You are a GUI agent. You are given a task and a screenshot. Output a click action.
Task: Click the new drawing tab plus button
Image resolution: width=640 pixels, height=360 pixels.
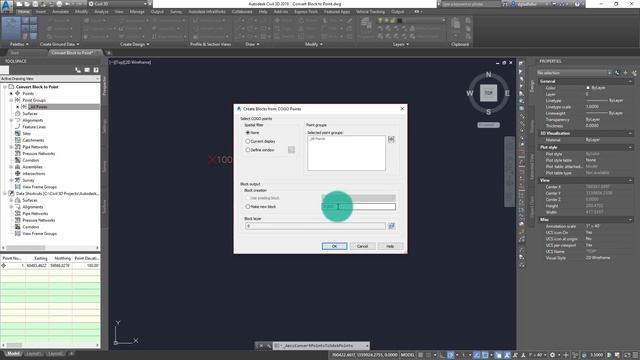point(109,53)
